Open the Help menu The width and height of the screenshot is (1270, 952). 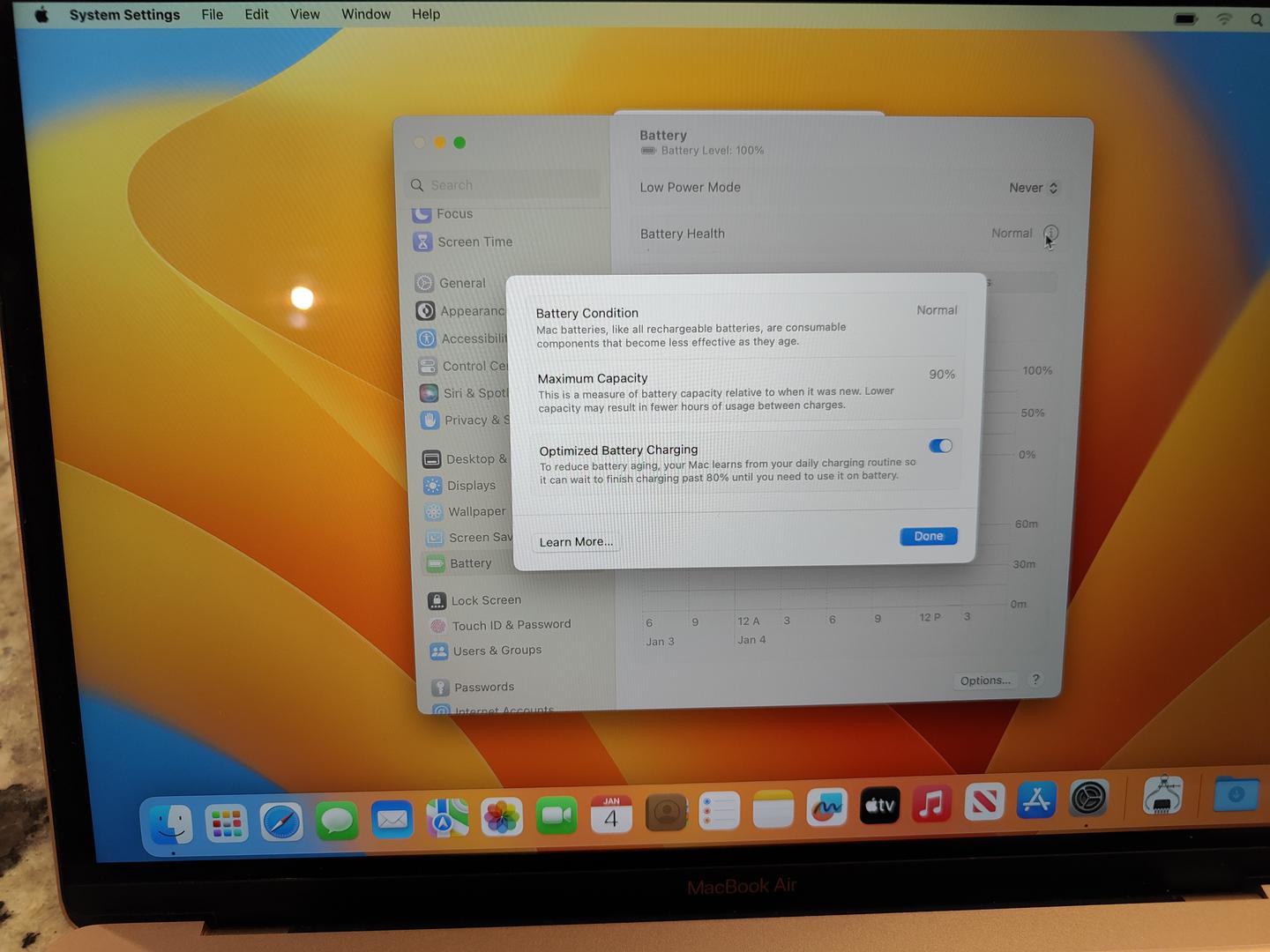tap(426, 15)
